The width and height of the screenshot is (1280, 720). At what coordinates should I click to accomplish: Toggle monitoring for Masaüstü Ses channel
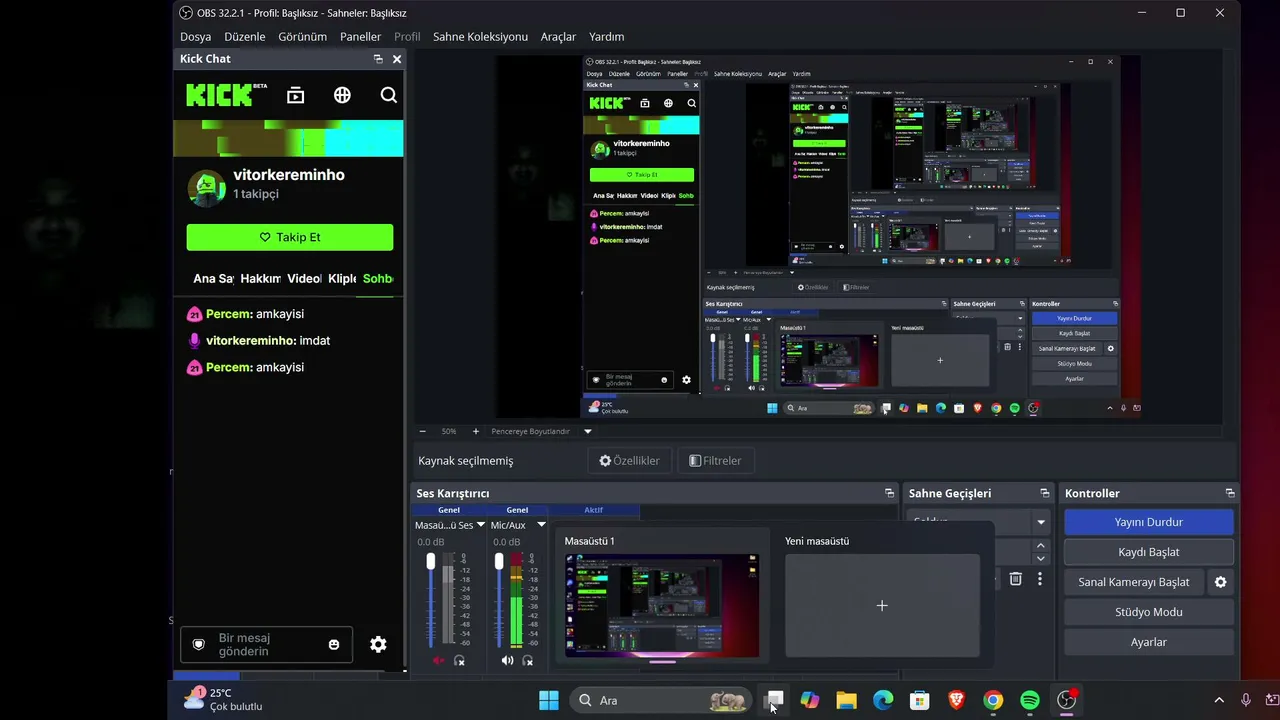459,661
